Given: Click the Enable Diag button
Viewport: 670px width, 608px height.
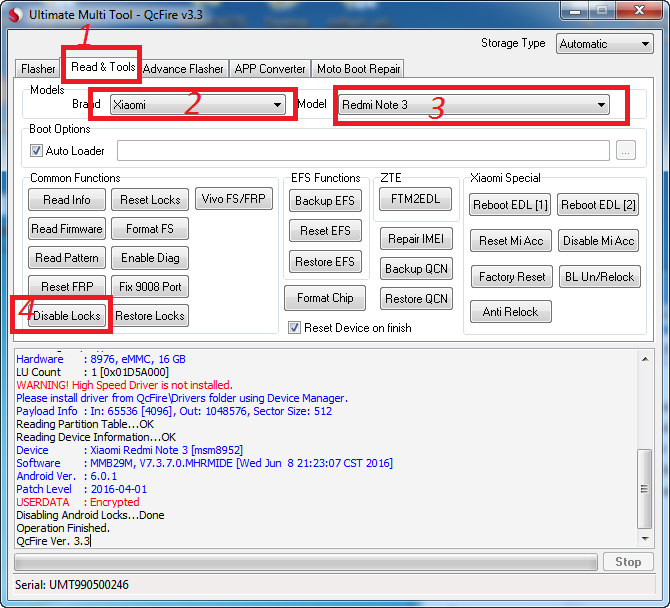Looking at the screenshot, I should pyautogui.click(x=150, y=258).
